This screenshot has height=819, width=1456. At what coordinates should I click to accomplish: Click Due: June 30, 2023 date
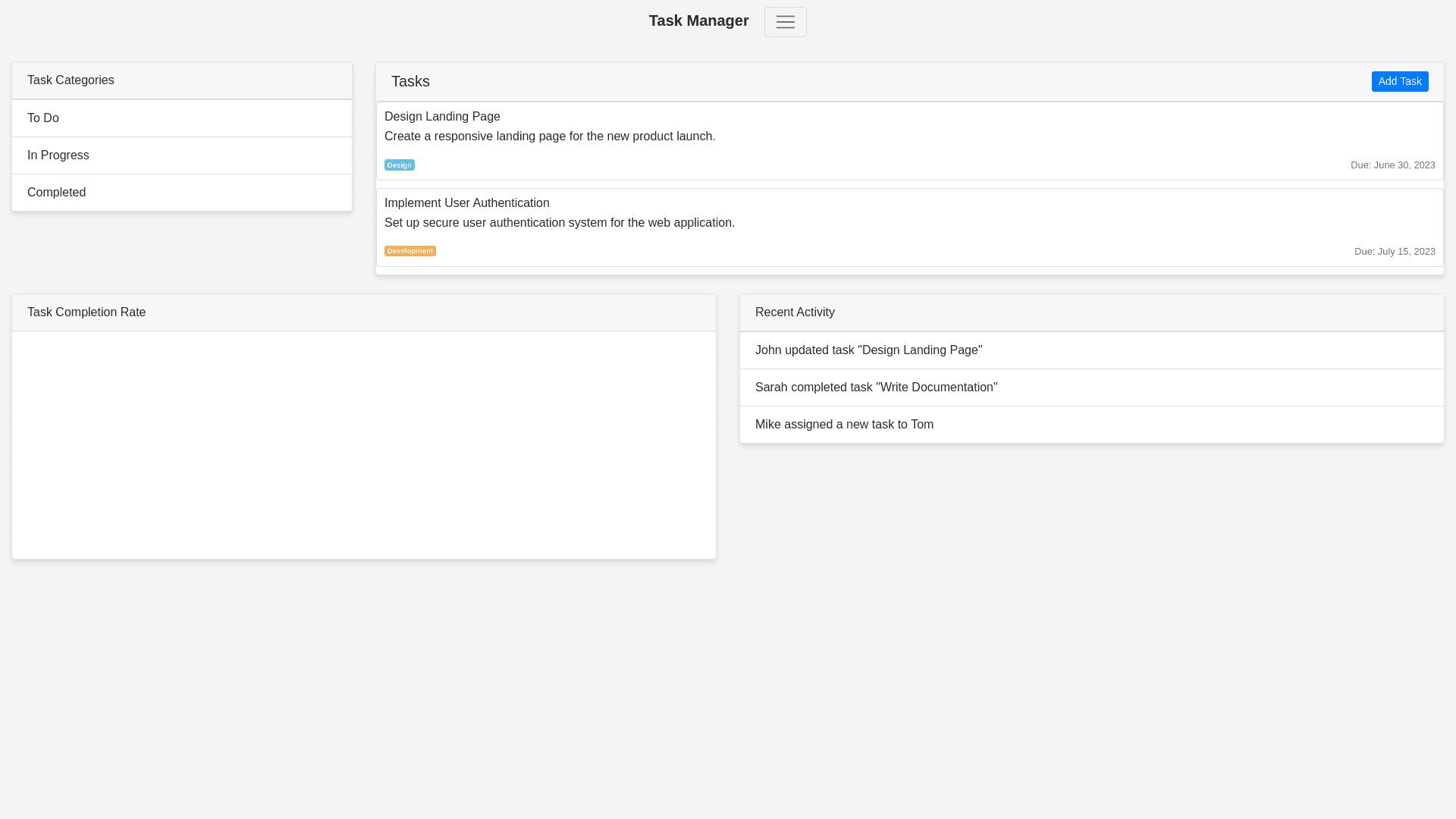click(x=1392, y=165)
